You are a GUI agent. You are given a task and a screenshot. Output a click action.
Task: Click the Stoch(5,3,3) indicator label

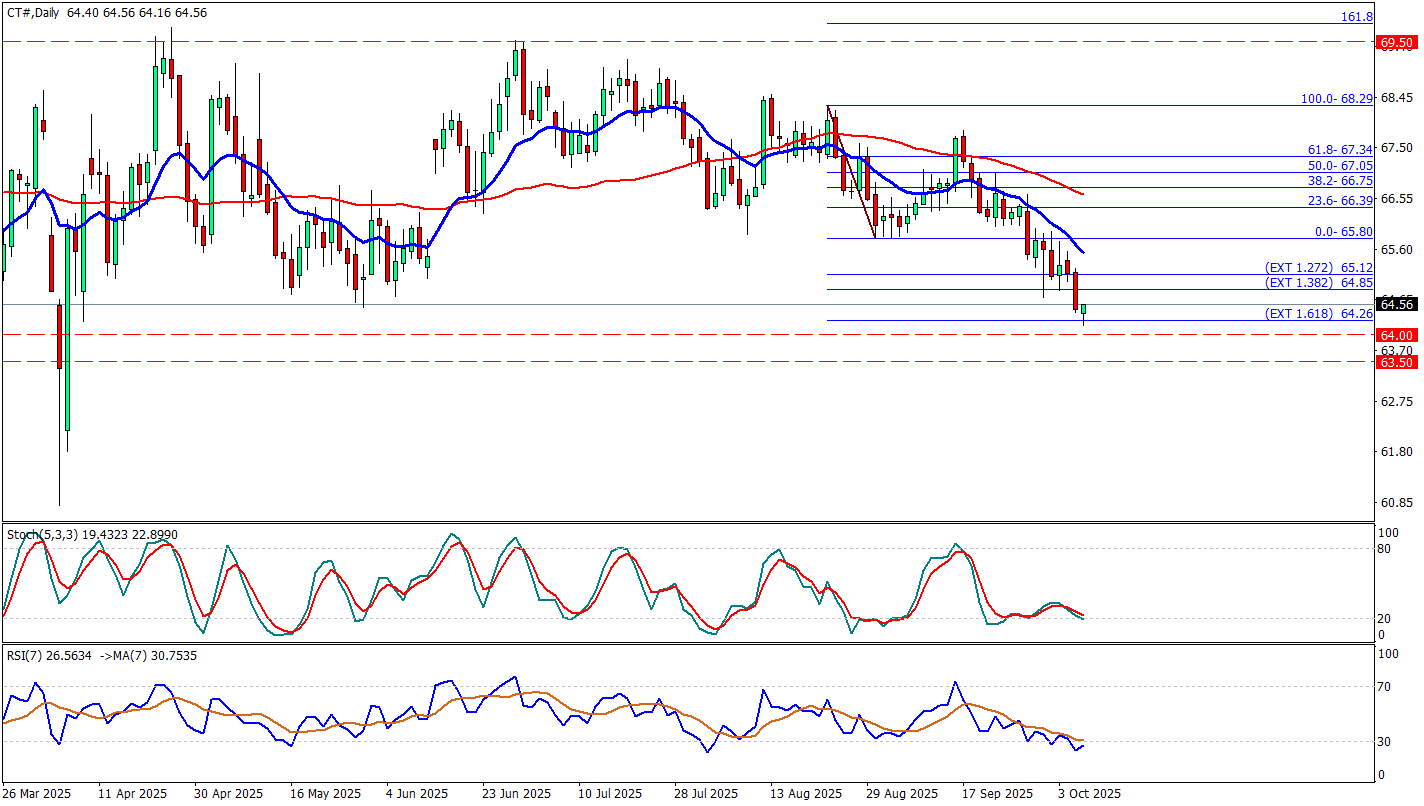tap(92, 535)
